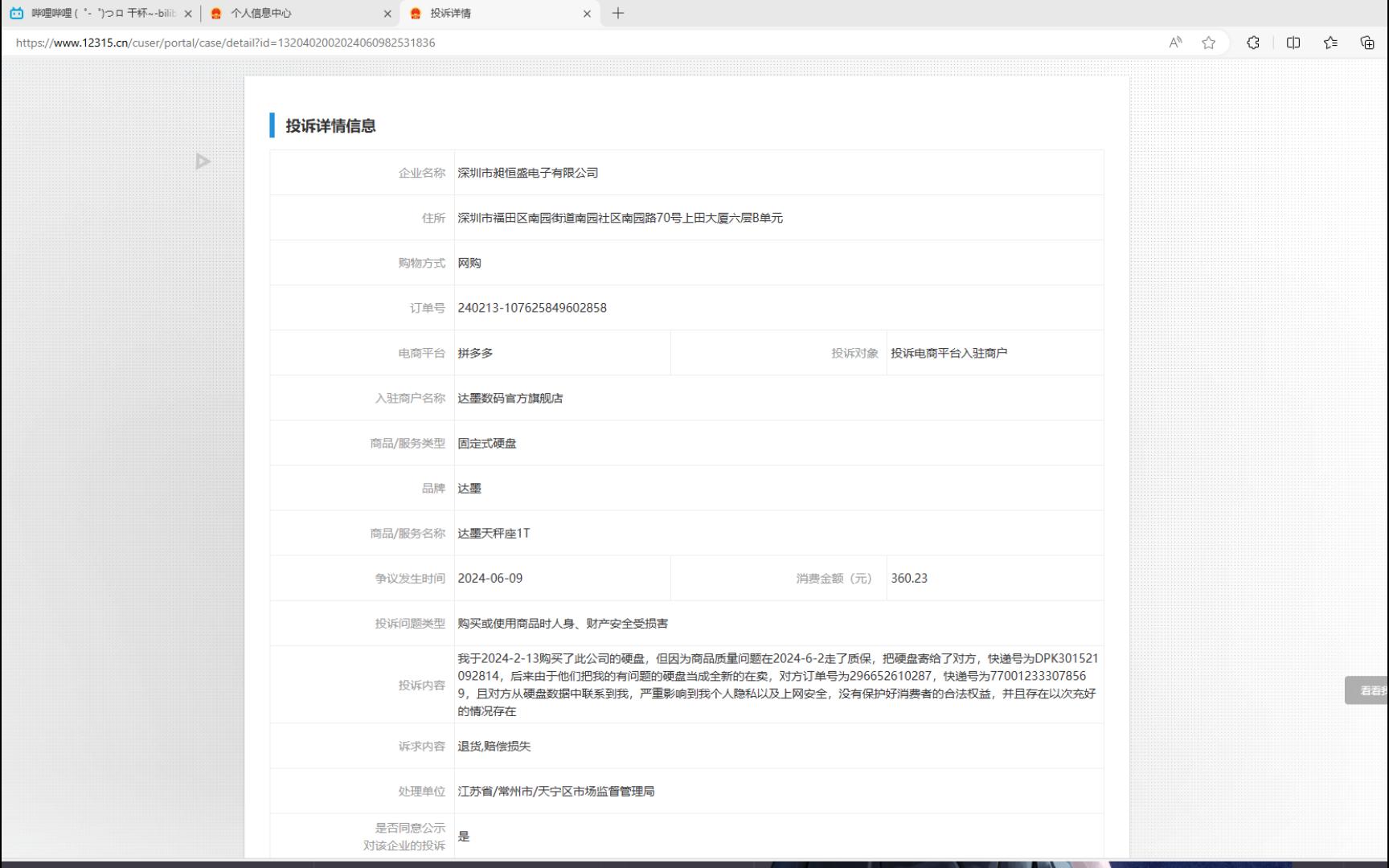Click the 达墨数码官方旗舰店 merchant name
Image resolution: width=1389 pixels, height=868 pixels.
pyautogui.click(x=510, y=398)
